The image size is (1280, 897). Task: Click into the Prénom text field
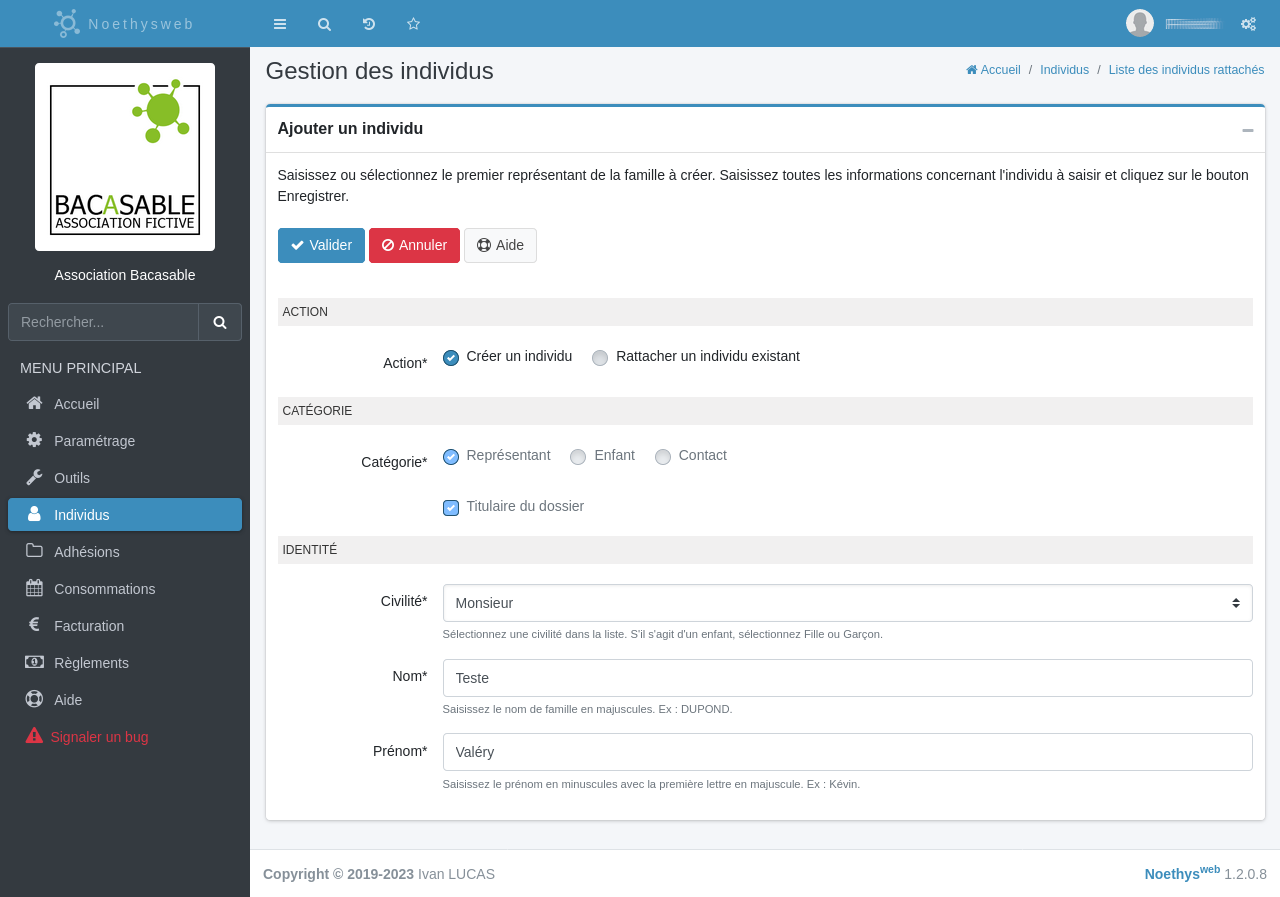(847, 752)
